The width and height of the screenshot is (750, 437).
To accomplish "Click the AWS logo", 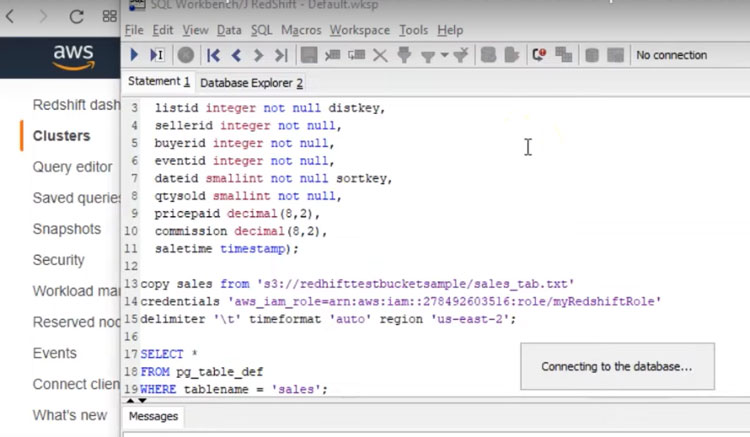I will point(73,58).
